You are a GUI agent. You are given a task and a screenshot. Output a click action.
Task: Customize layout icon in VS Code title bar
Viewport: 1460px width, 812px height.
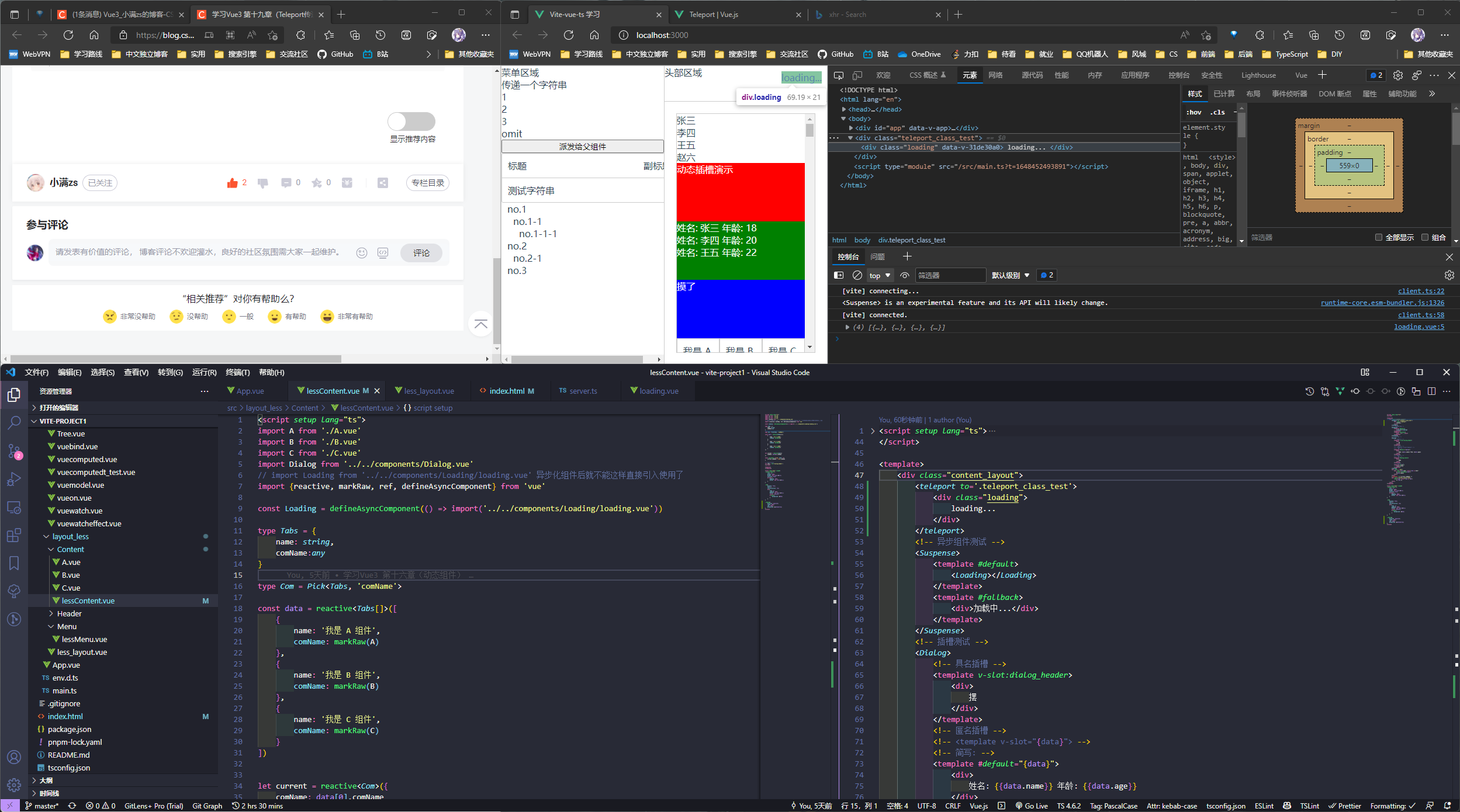(1365, 372)
